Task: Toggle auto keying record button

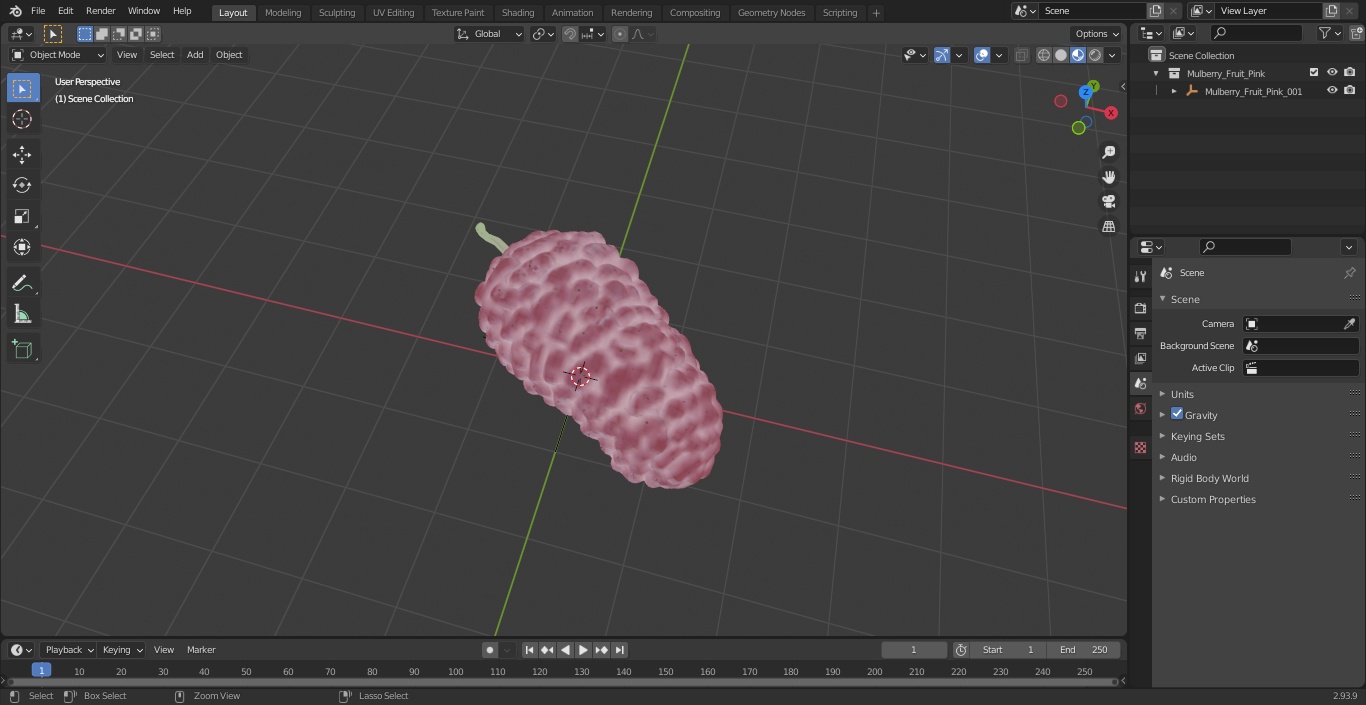Action: point(490,650)
